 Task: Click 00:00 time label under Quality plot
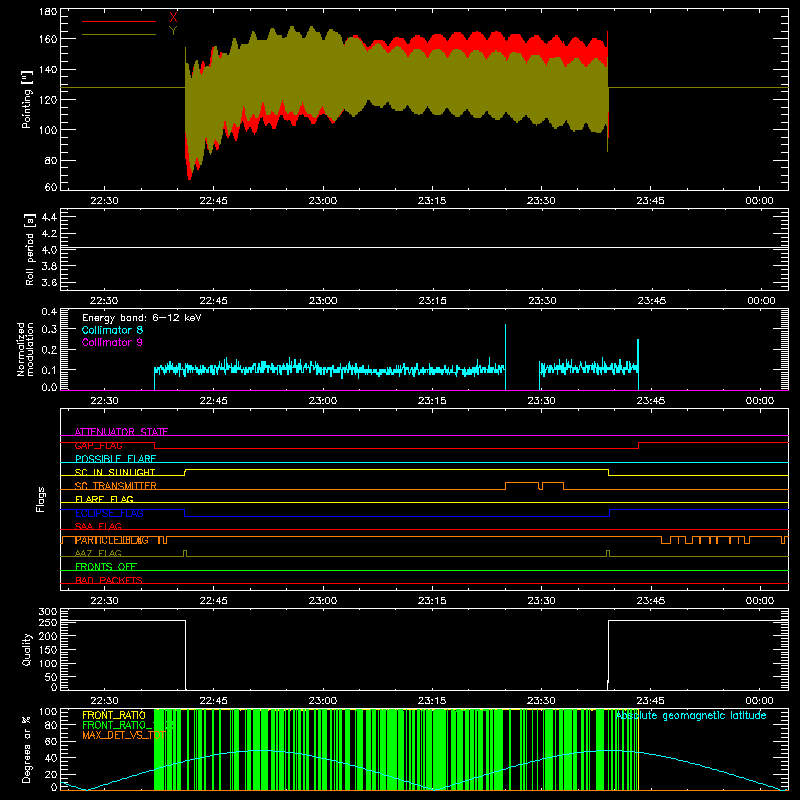point(760,701)
